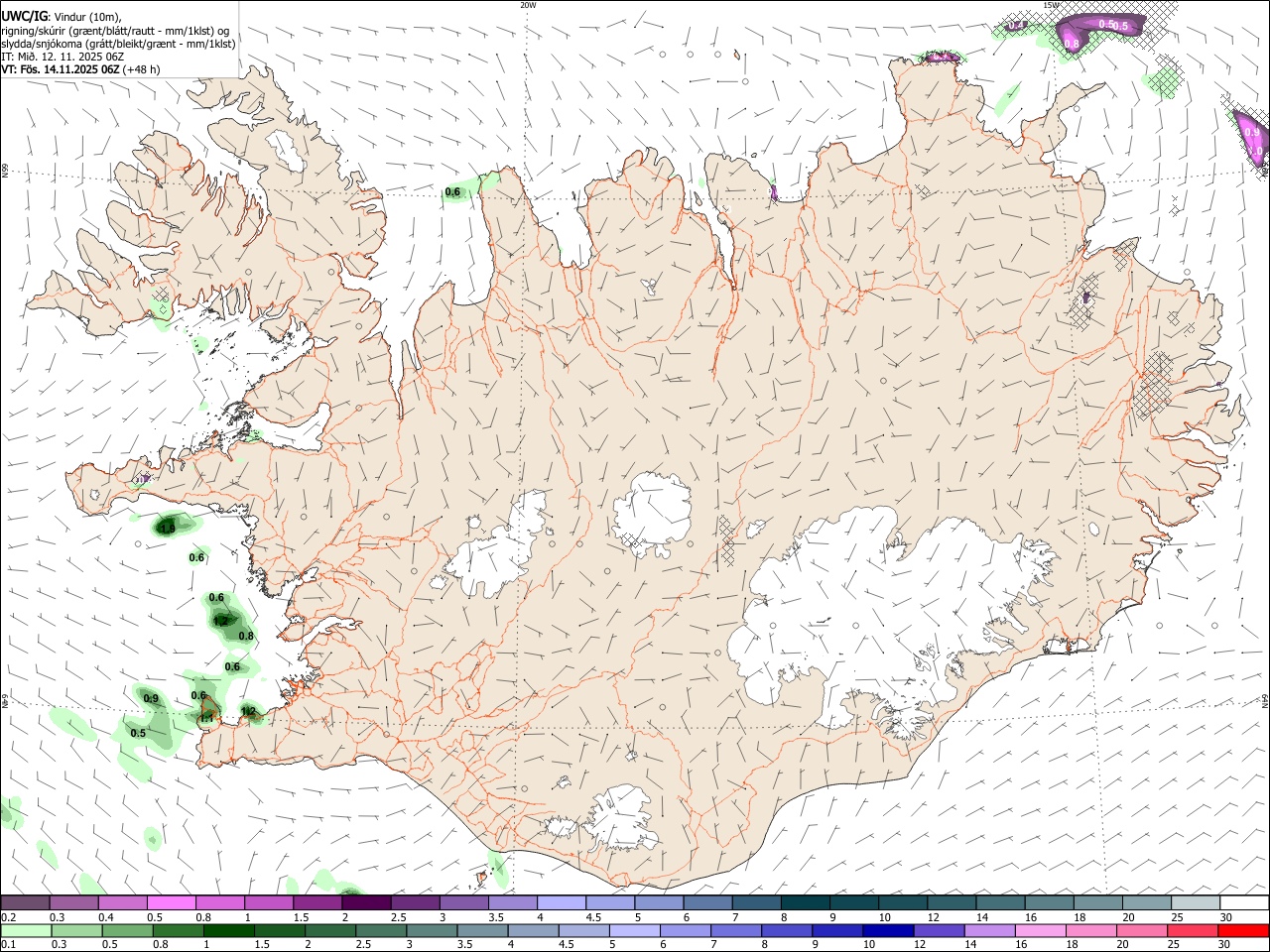Click the lilac swatch labeled 14 in rain scale
The image size is (1270, 952).
point(988,931)
